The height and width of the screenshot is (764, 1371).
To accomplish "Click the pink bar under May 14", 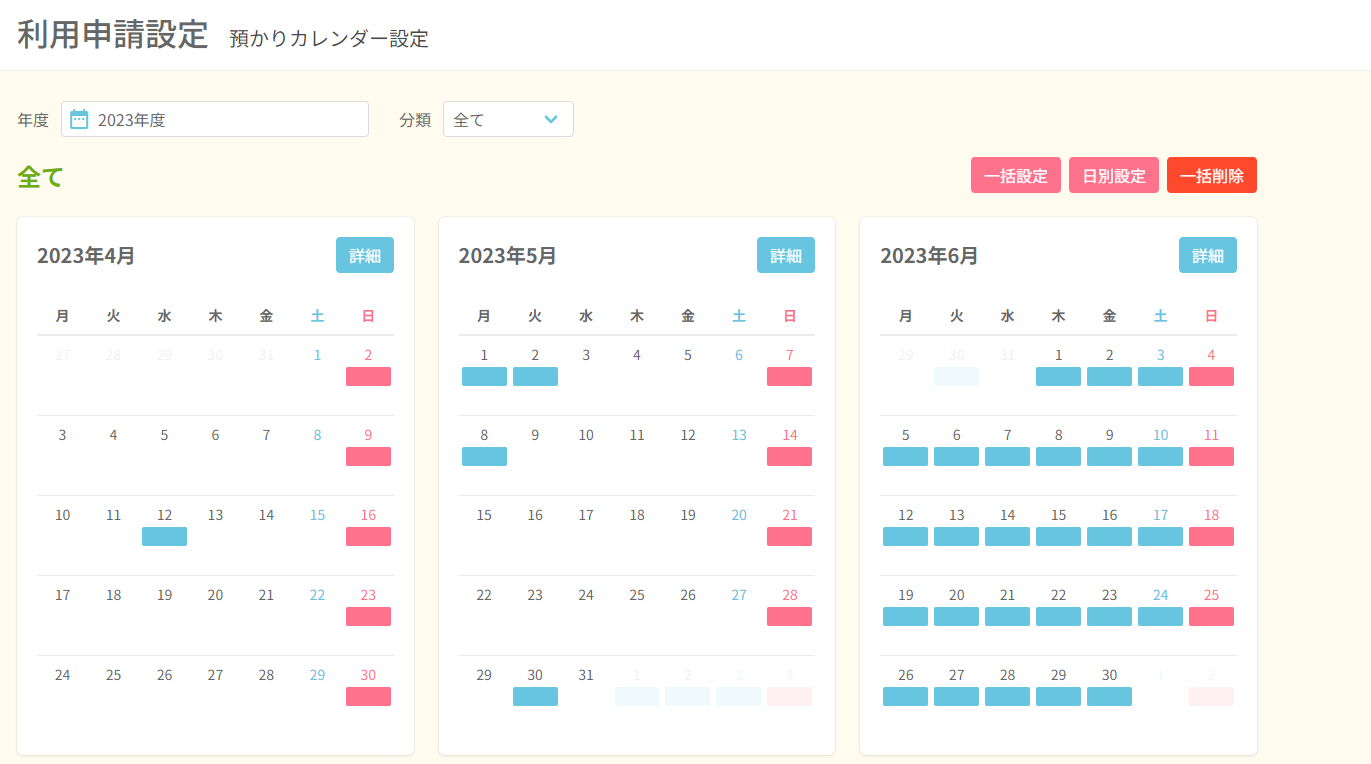I will click(x=789, y=456).
